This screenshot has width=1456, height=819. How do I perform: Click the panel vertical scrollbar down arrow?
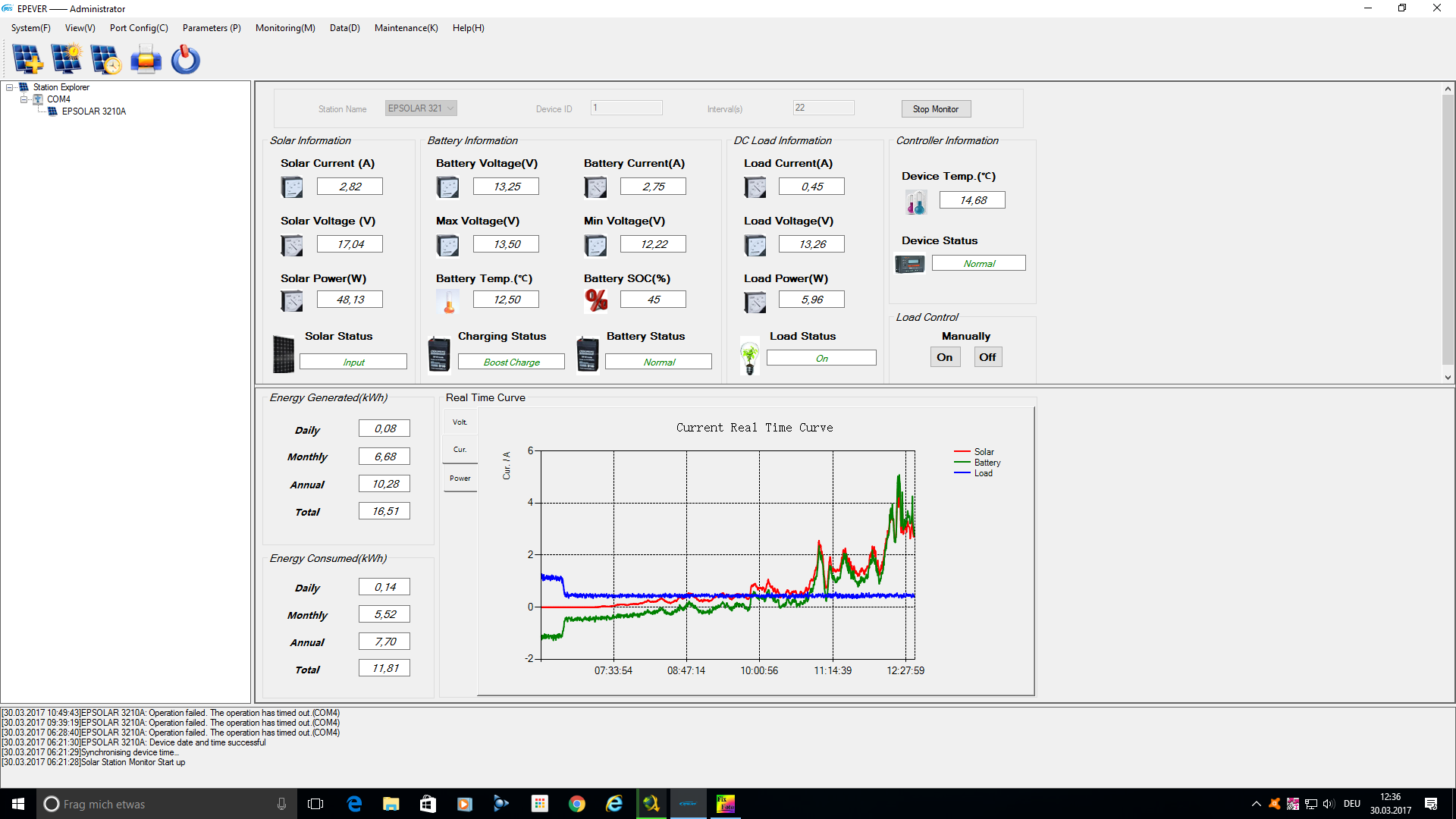pyautogui.click(x=1448, y=377)
